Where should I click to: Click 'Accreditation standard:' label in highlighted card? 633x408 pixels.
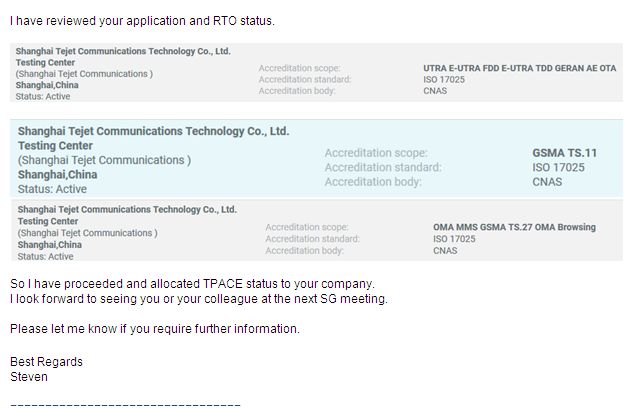383,167
